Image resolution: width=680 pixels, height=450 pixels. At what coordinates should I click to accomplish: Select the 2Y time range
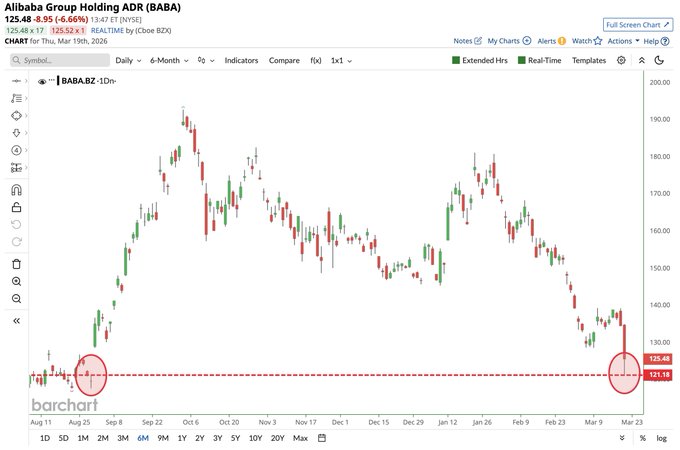coord(199,438)
